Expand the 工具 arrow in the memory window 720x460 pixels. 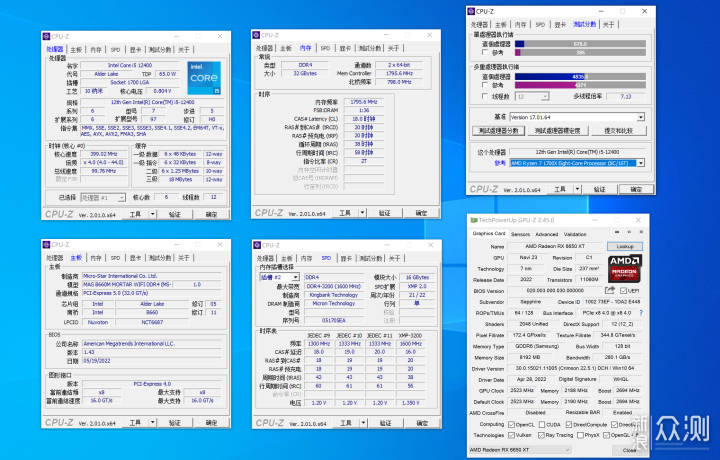362,213
